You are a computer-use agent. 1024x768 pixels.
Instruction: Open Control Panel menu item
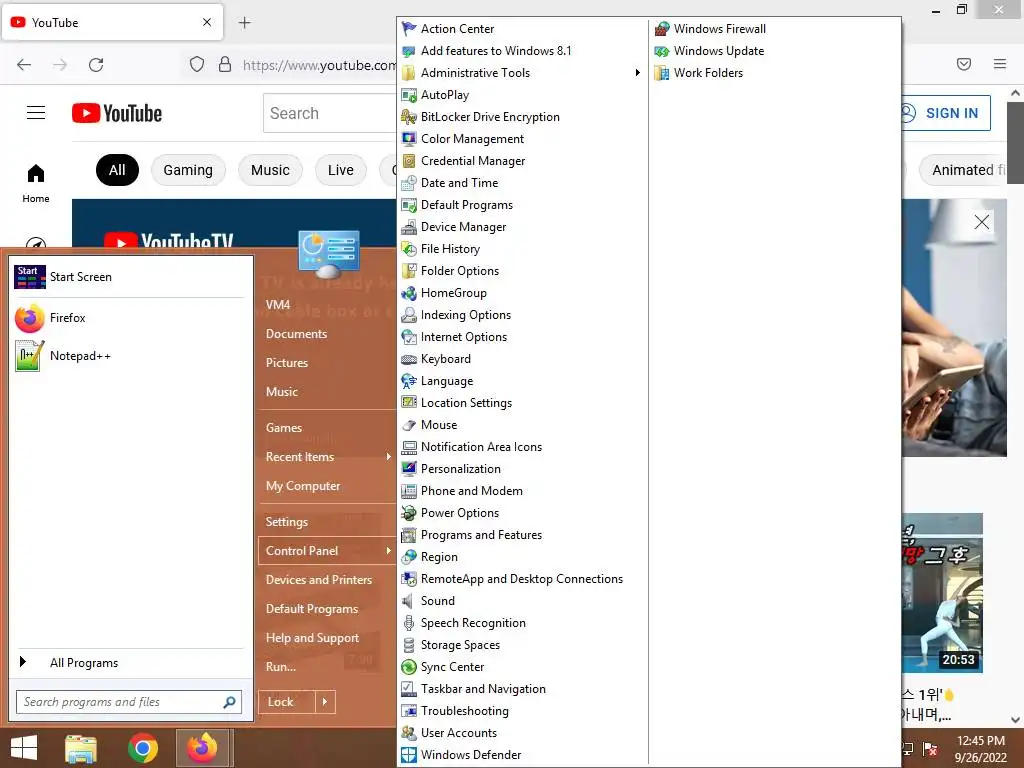(327, 551)
